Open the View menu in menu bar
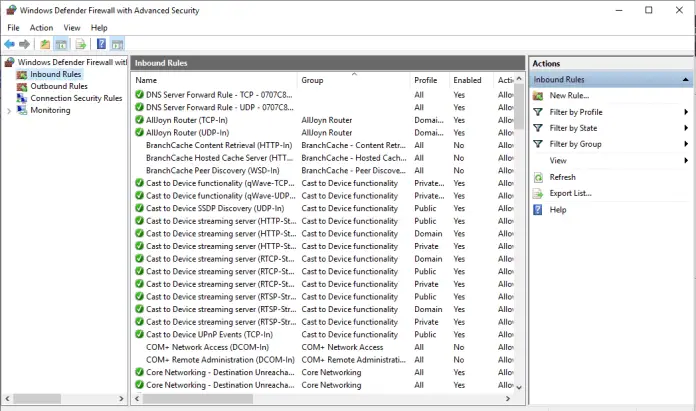This screenshot has width=696, height=411. tap(71, 28)
